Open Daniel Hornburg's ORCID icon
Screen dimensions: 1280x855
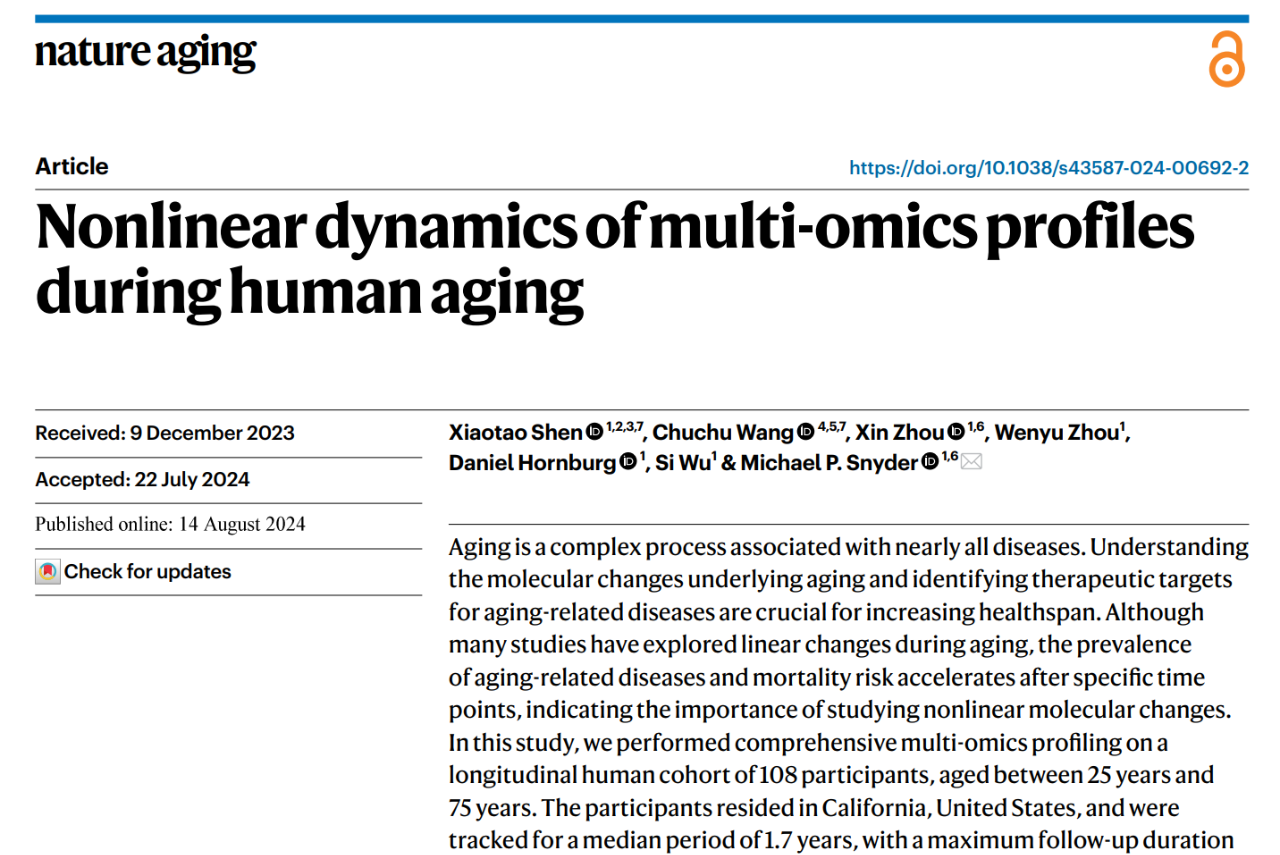(628, 462)
